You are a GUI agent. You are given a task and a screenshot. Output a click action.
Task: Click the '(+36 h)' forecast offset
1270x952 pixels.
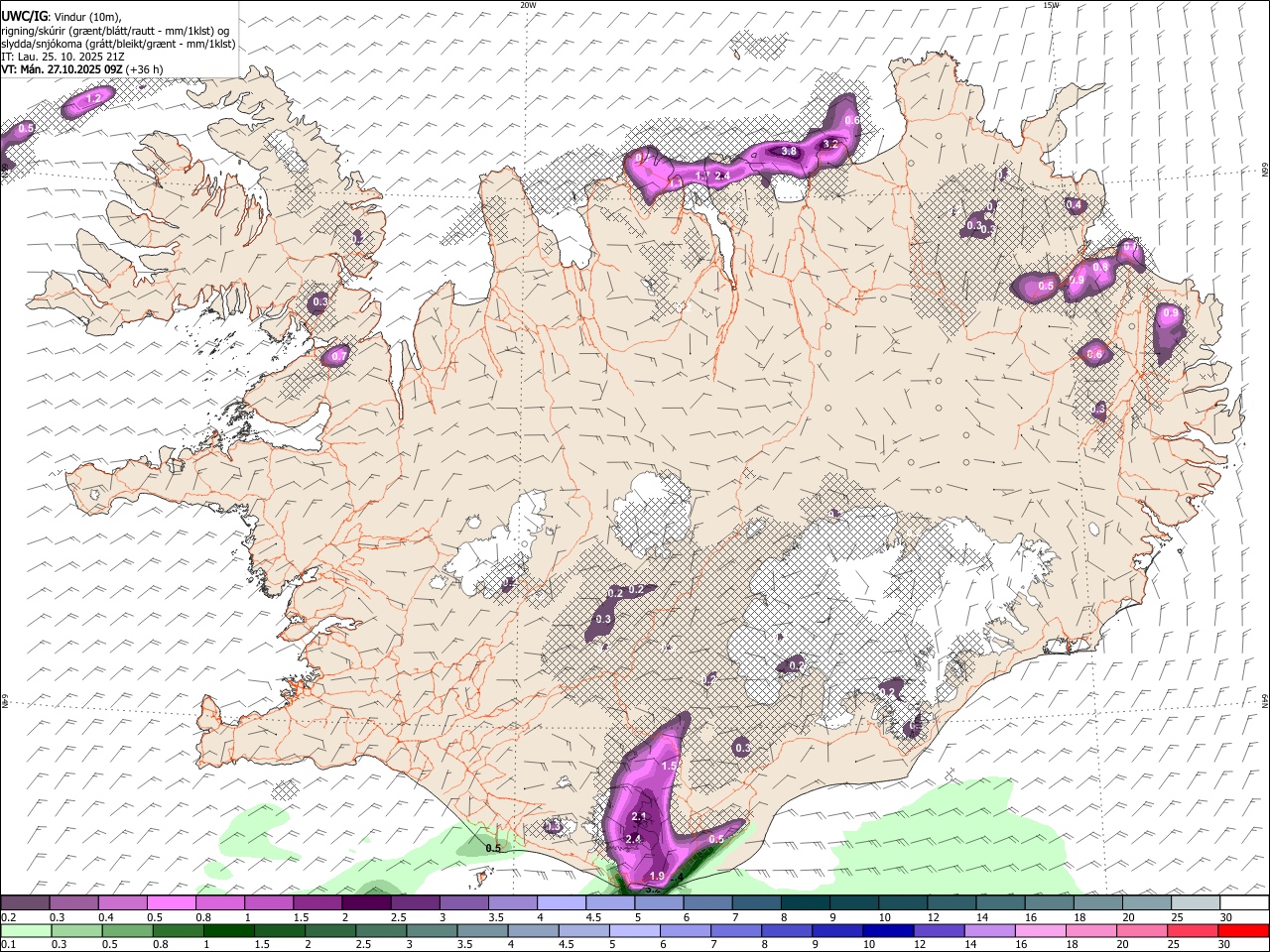pos(145,69)
